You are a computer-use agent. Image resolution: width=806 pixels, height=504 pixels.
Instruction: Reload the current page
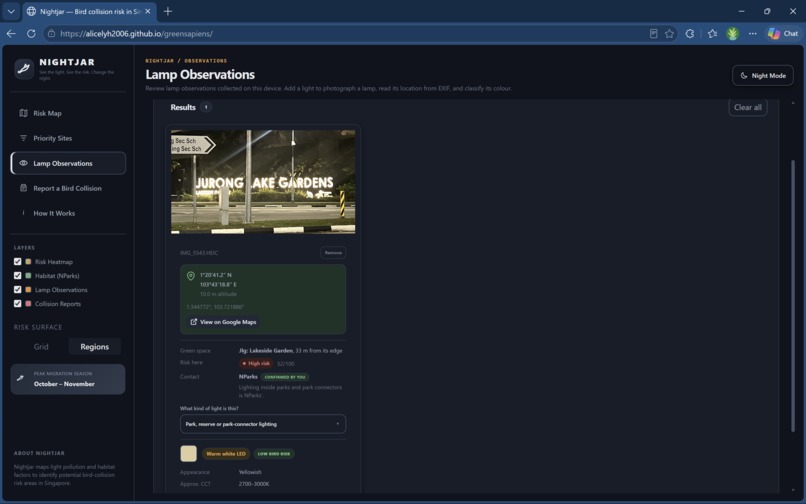tap(31, 33)
